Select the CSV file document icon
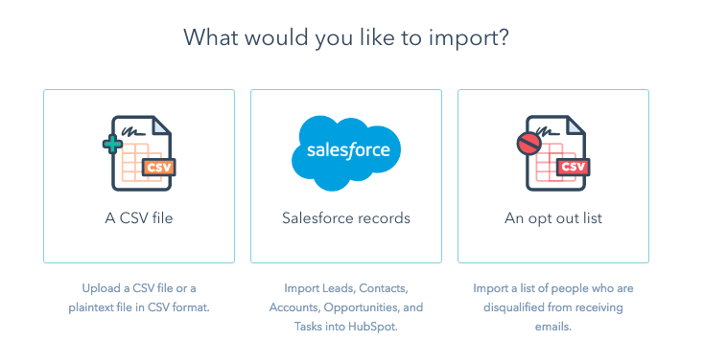 (139, 153)
